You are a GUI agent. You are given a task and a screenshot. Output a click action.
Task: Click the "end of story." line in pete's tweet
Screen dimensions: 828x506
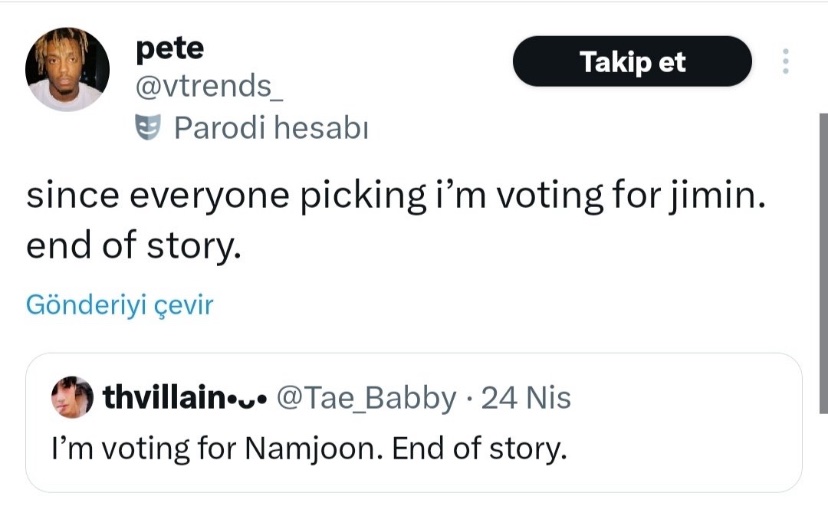pos(136,245)
